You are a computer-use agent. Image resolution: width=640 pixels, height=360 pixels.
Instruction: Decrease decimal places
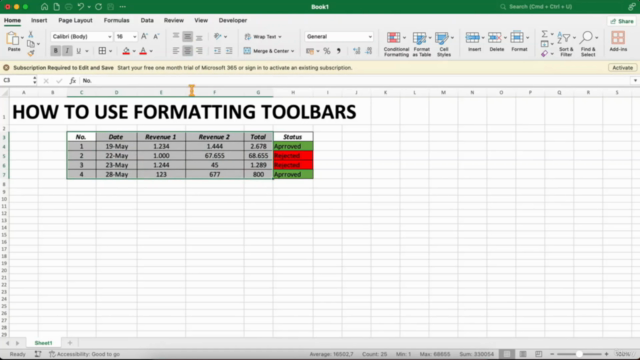coord(369,51)
